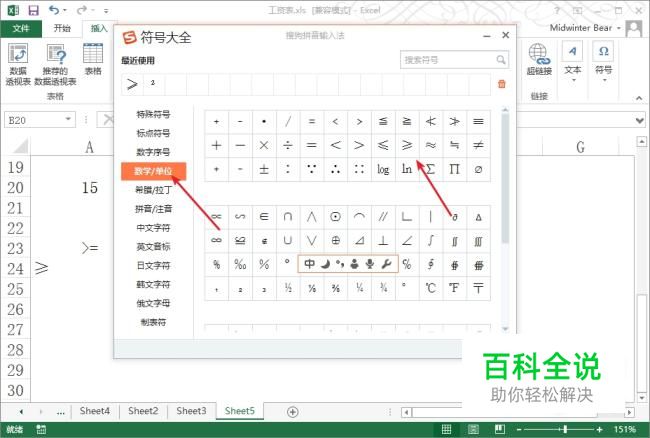The height and width of the screenshot is (438, 650).
Task: Insert the ∞ infinity symbol
Action: 216,240
